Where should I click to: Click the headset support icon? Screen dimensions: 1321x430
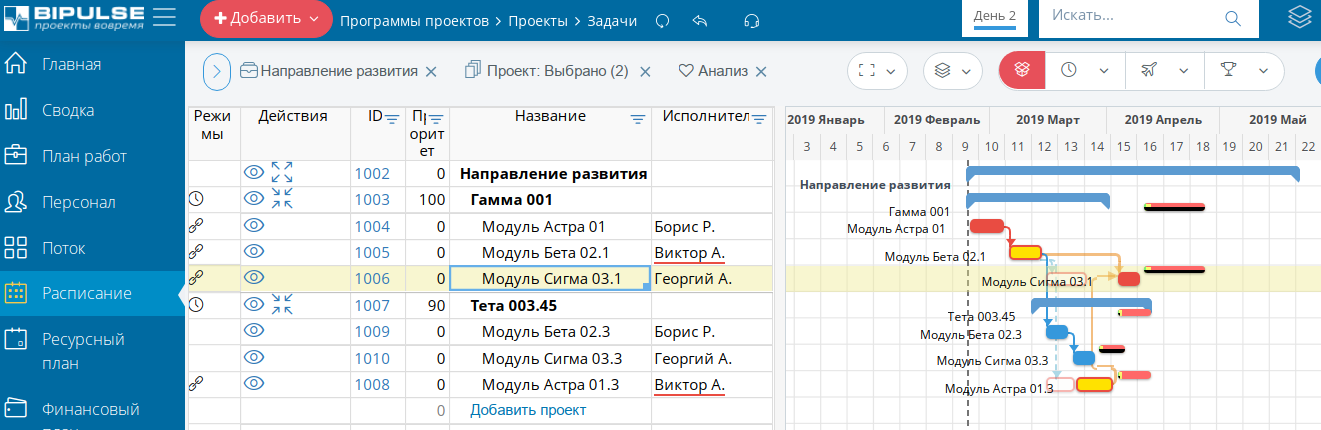click(x=752, y=20)
